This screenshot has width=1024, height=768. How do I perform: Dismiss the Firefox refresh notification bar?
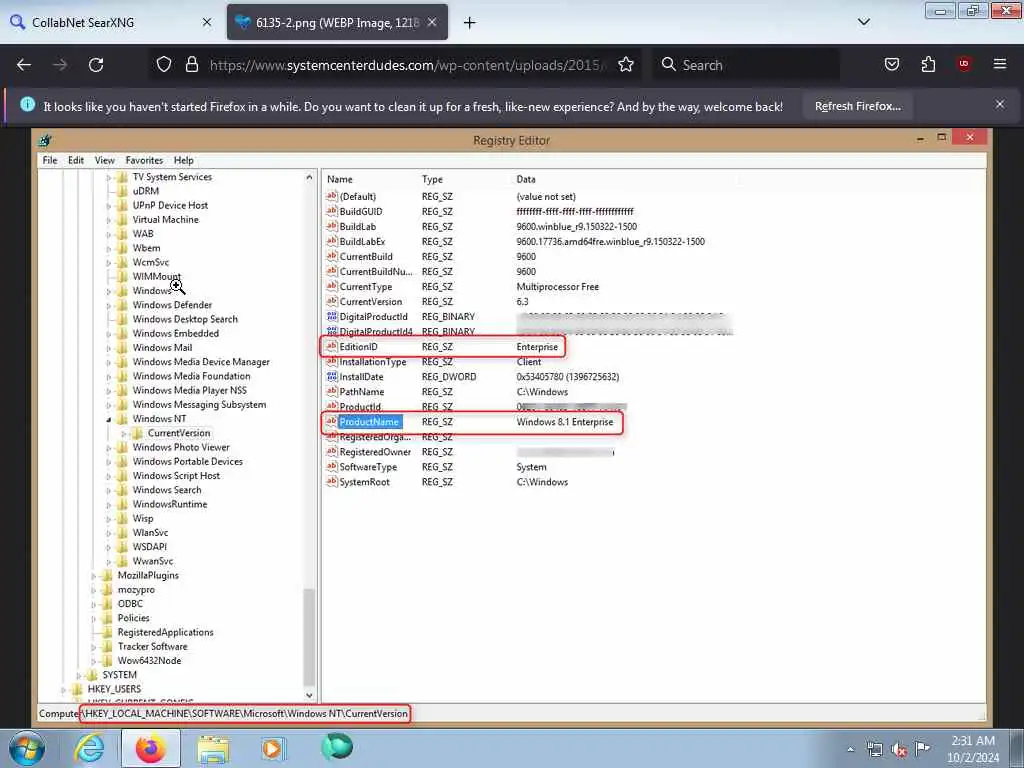pos(1000,104)
